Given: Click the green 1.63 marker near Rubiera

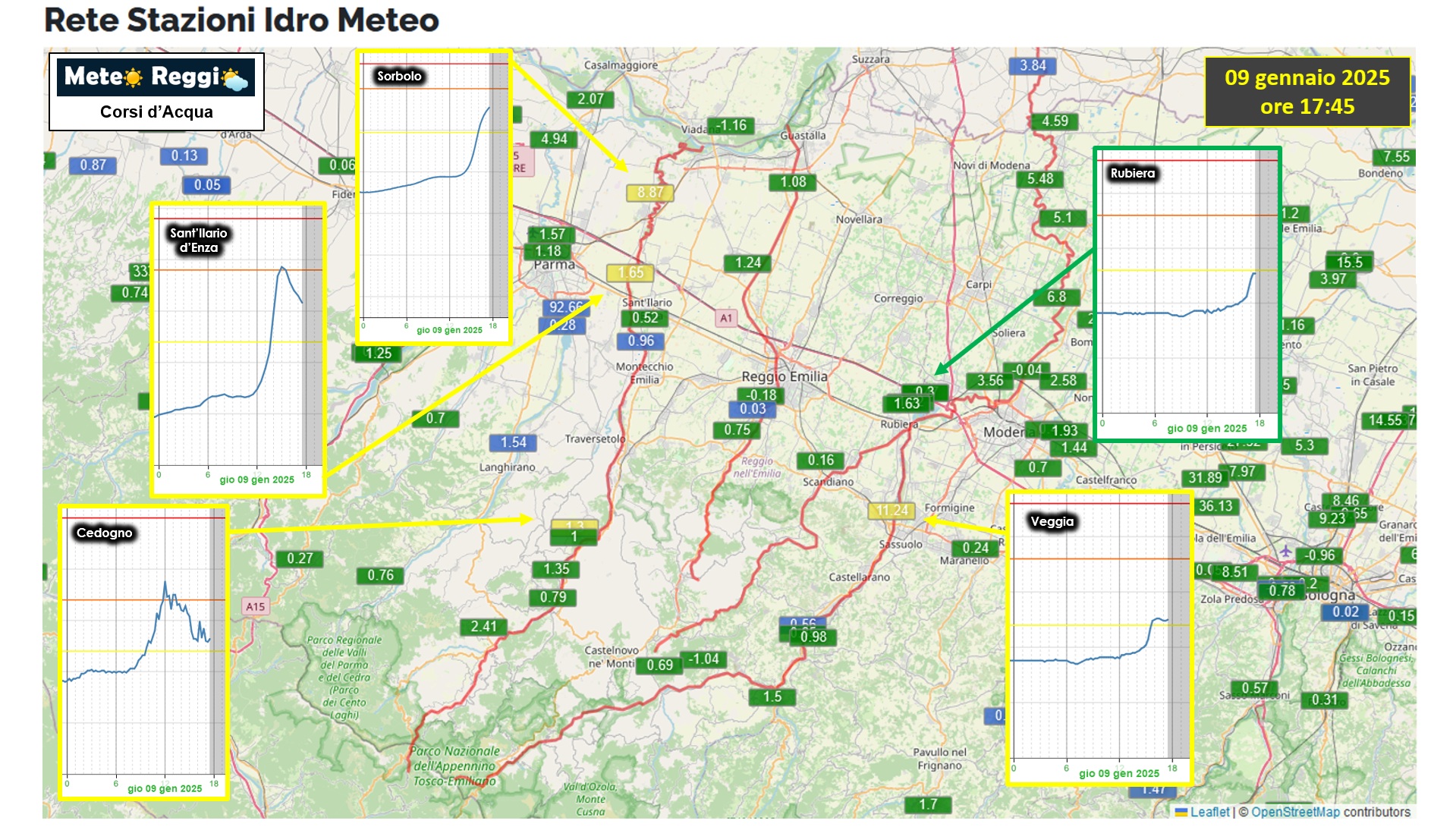Looking at the screenshot, I should 906,404.
